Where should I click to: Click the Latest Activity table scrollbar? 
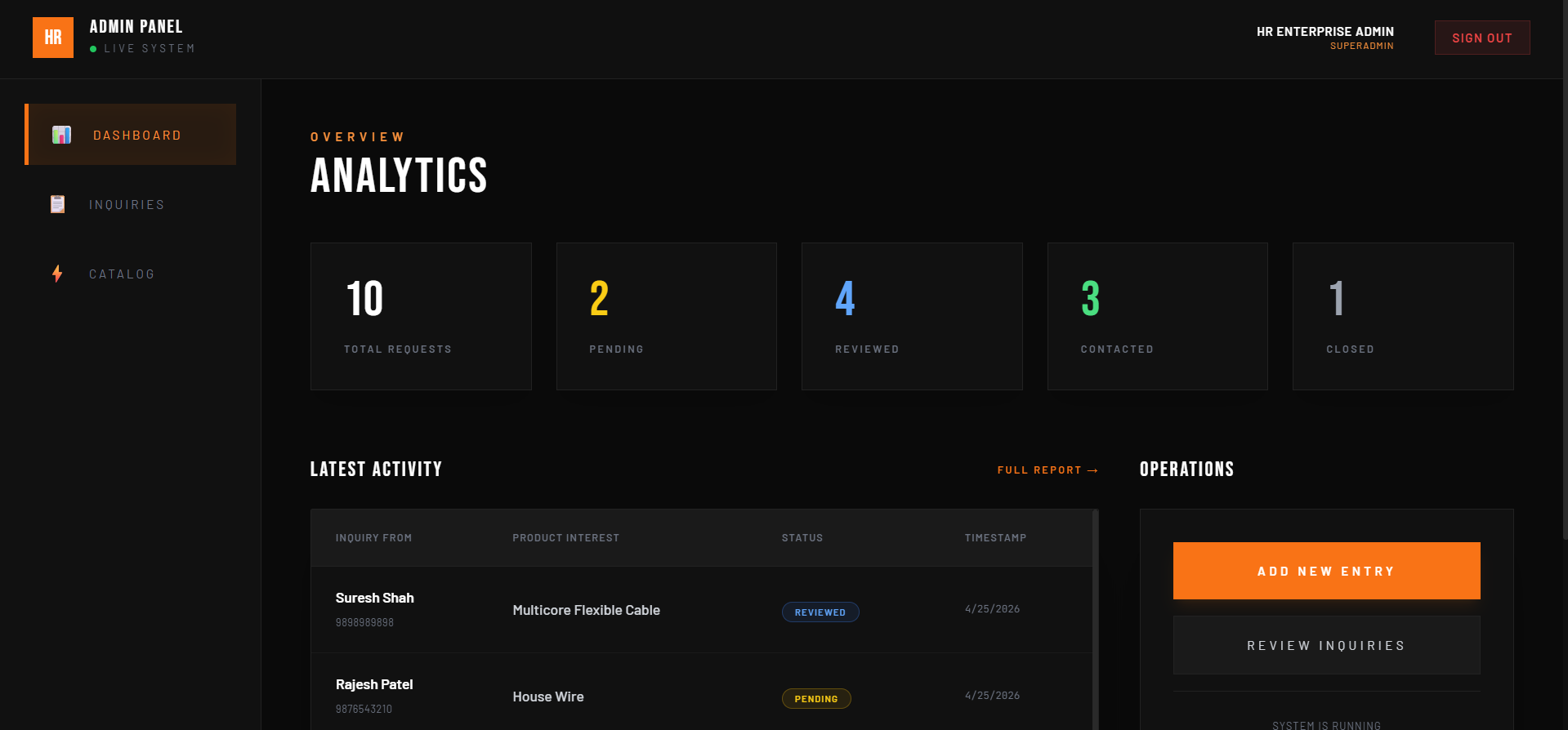pyautogui.click(x=1095, y=619)
